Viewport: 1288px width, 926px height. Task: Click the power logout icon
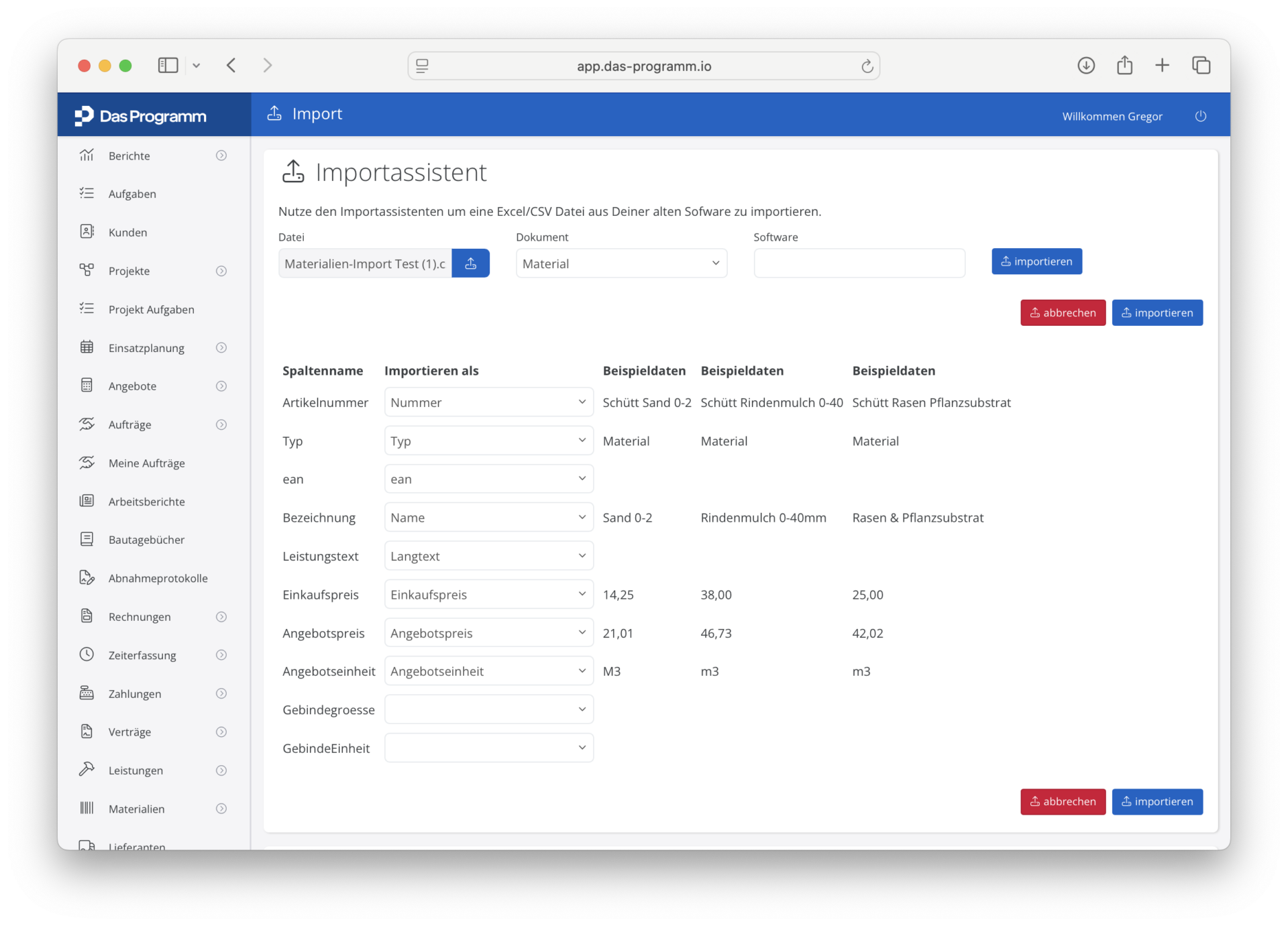pos(1200,116)
